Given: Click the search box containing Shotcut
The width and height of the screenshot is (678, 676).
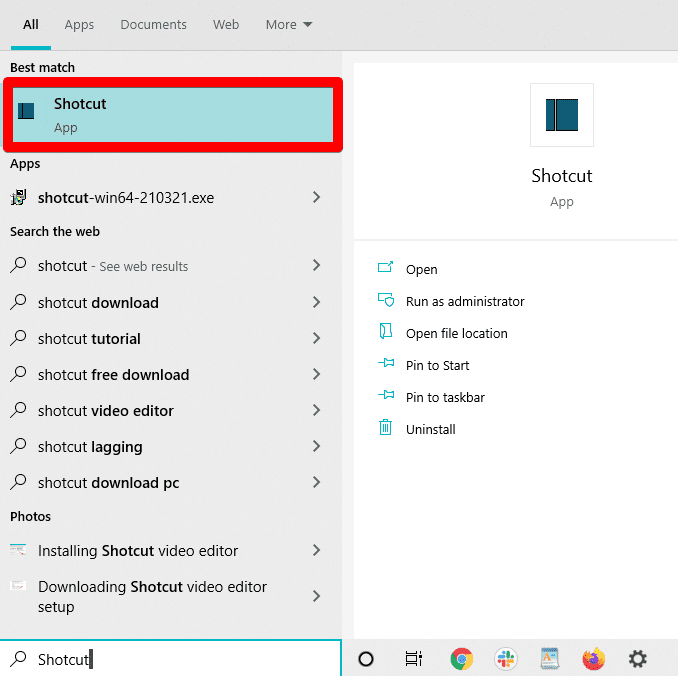Looking at the screenshot, I should coord(171,659).
